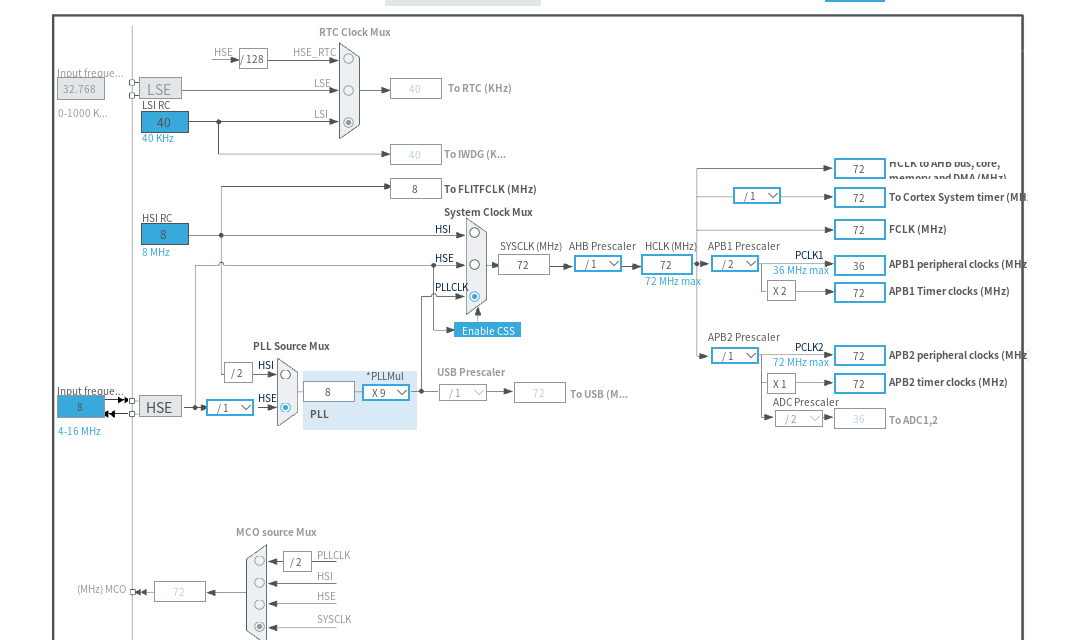Select HSE radio in System Clock Mux
Screen dimensions: 1068x640
[475, 264]
